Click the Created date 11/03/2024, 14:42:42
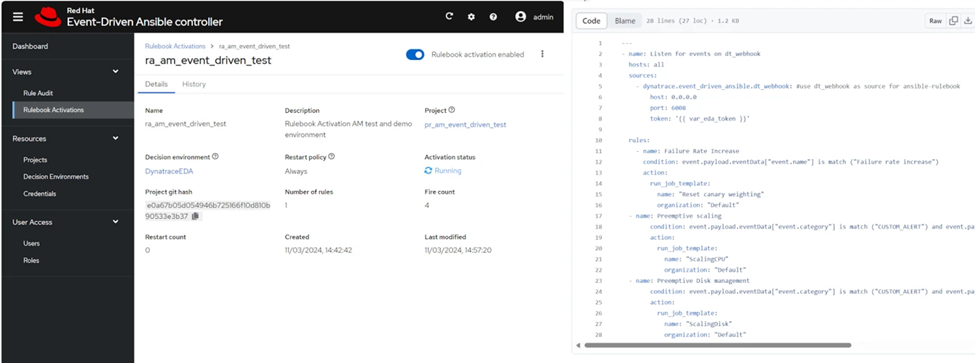 pyautogui.click(x=318, y=250)
